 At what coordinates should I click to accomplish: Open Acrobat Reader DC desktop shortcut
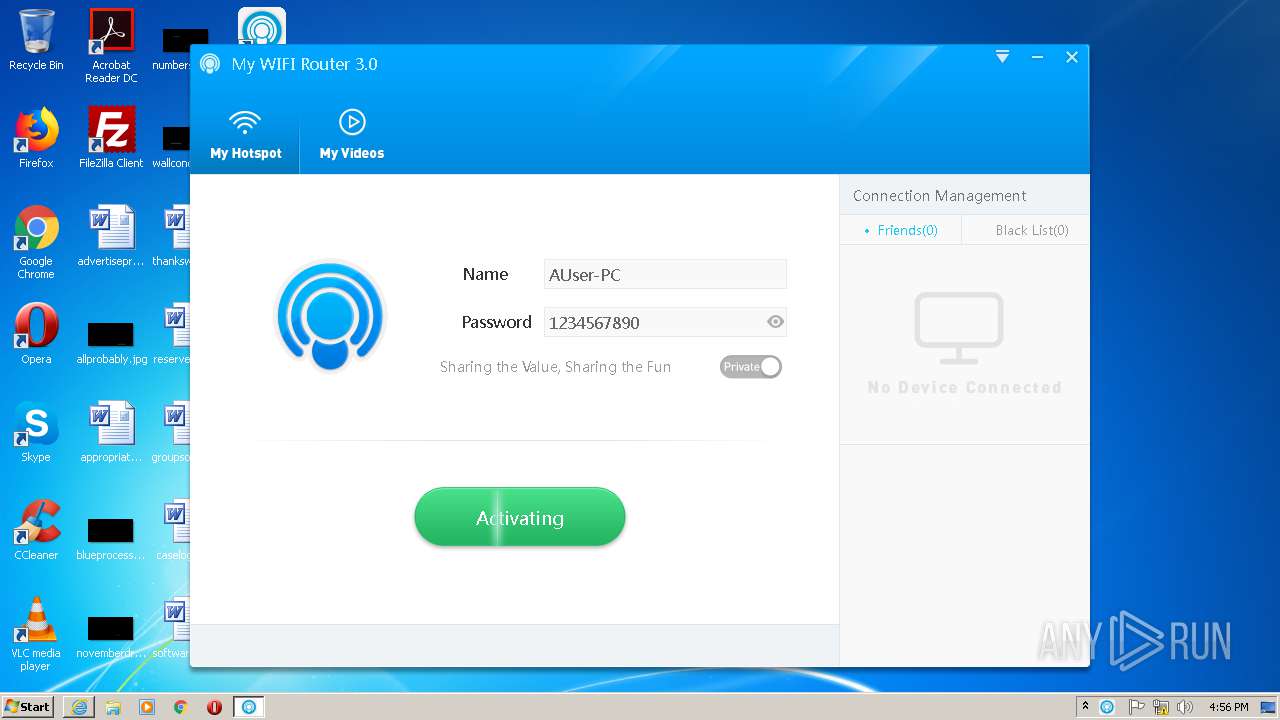pyautogui.click(x=111, y=46)
